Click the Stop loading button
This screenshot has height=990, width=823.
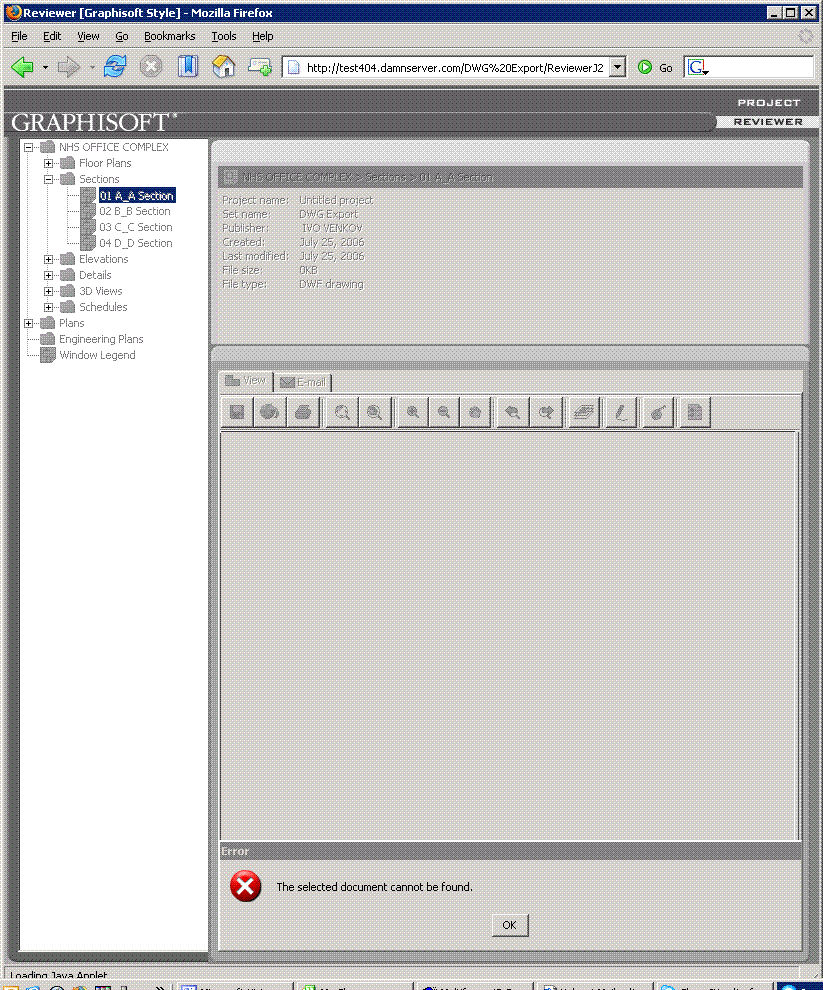[151, 66]
